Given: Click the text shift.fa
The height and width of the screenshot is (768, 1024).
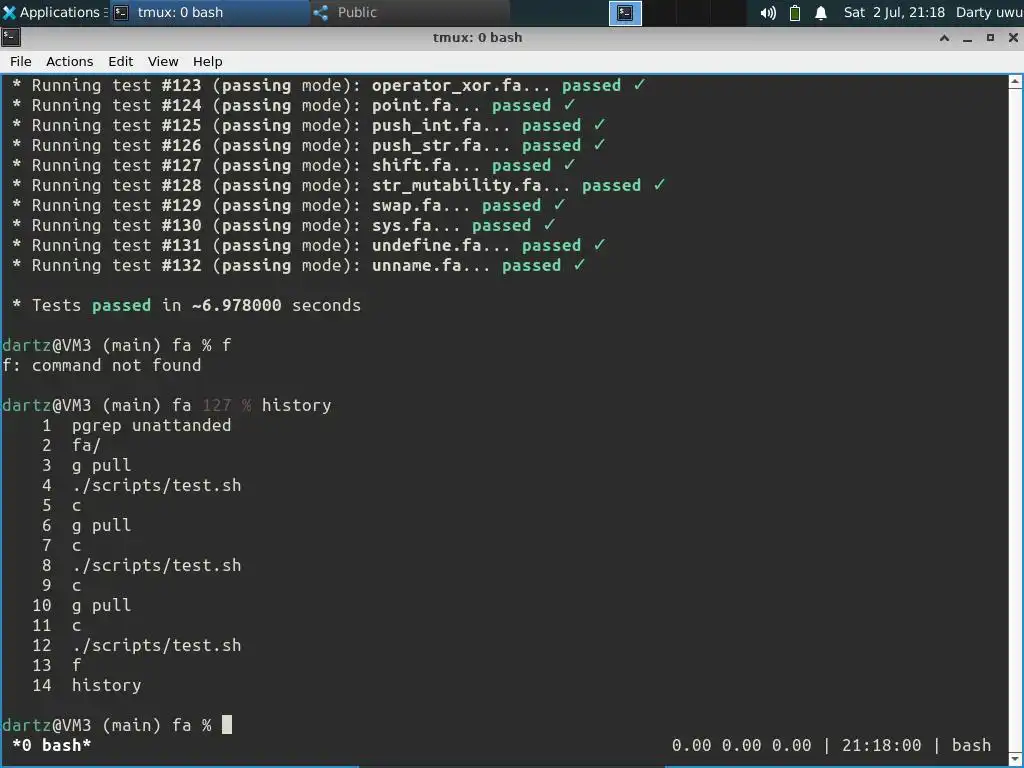Looking at the screenshot, I should [411, 165].
